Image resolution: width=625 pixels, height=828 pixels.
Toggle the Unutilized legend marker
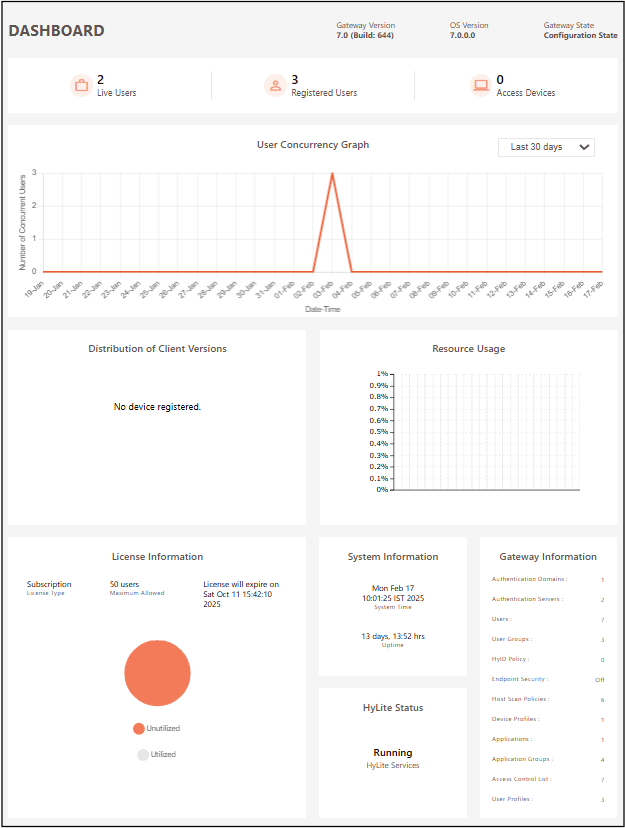coord(139,728)
